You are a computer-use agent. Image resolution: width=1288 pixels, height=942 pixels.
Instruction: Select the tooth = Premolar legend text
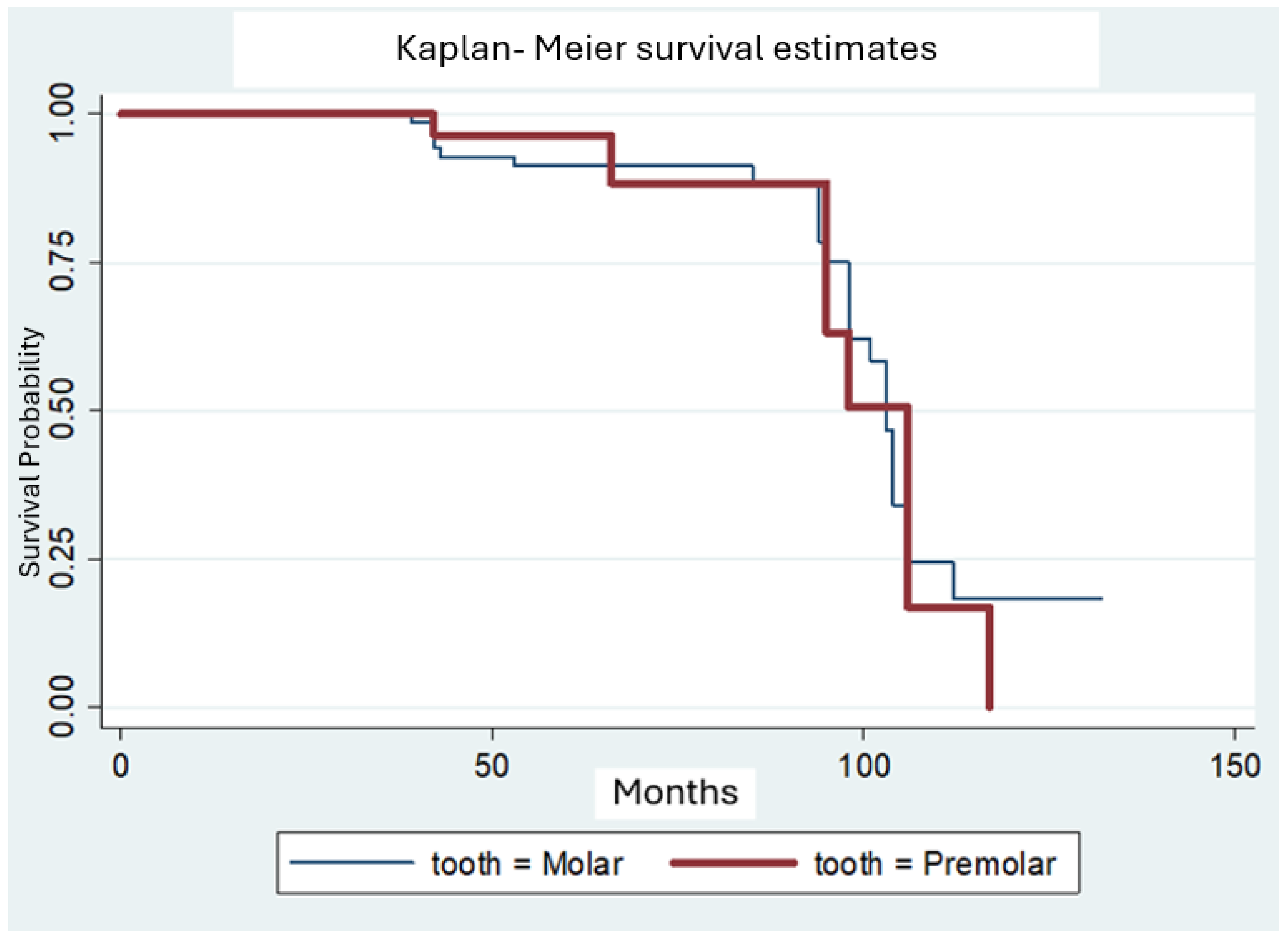point(935,864)
